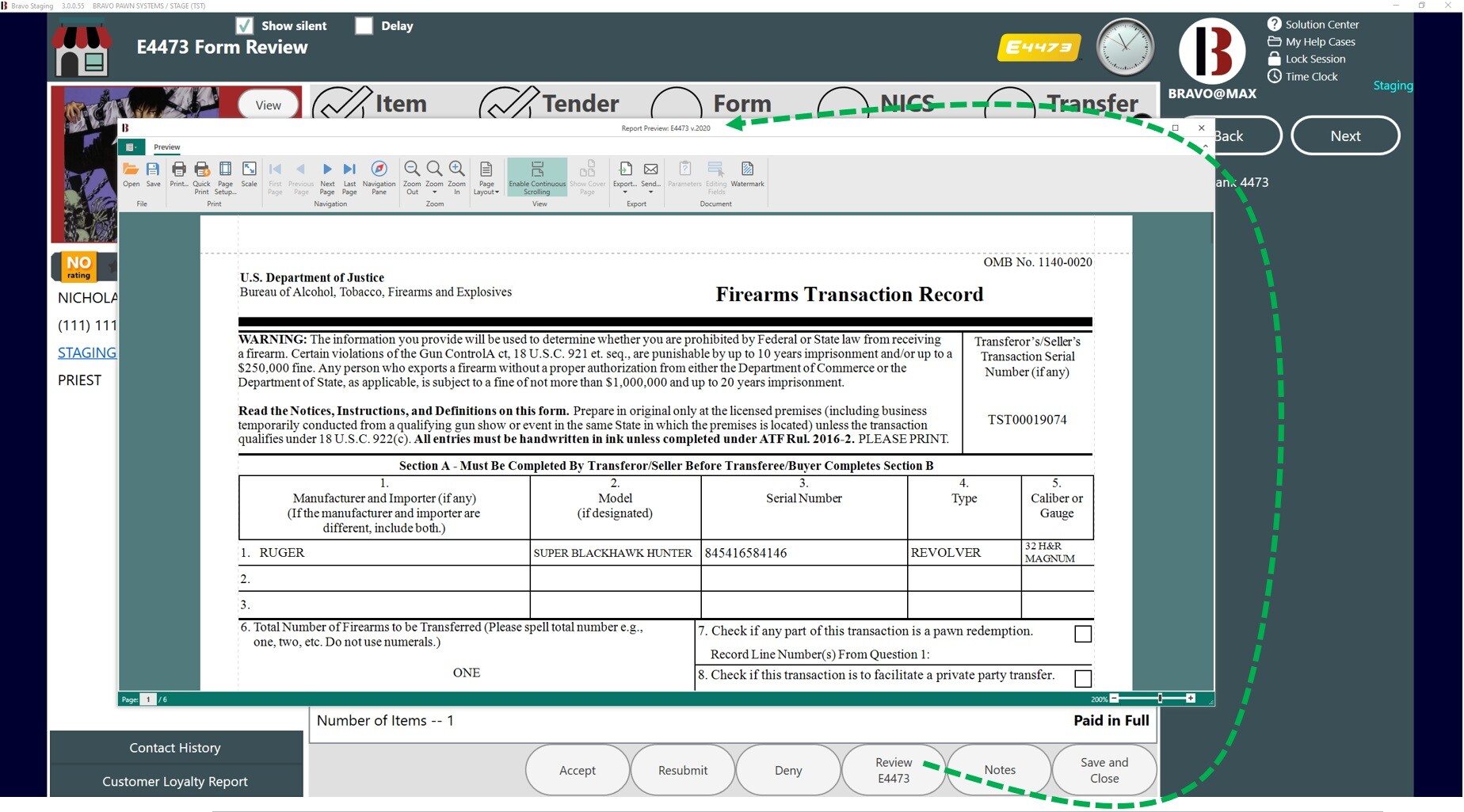Open the Time Clock
The image size is (1464, 812).
click(1302, 77)
